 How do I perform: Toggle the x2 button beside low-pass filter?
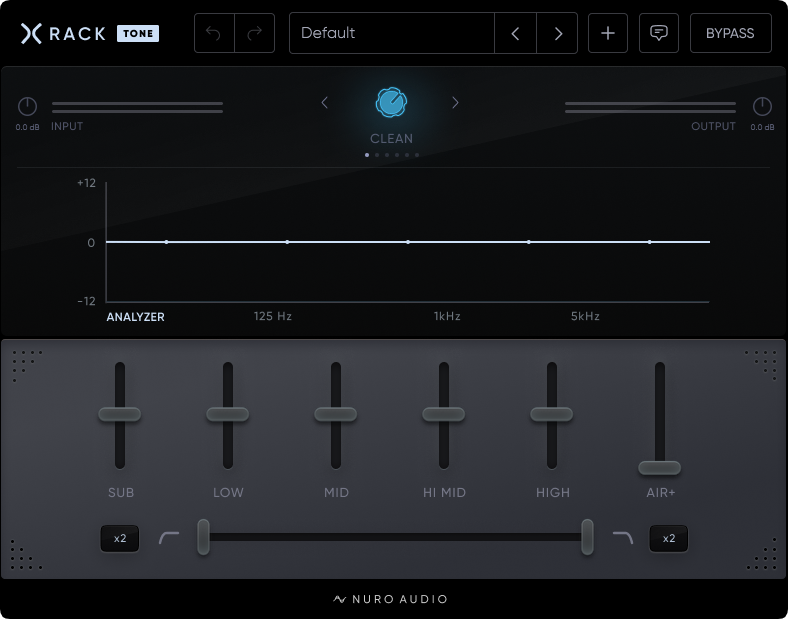(x=669, y=539)
